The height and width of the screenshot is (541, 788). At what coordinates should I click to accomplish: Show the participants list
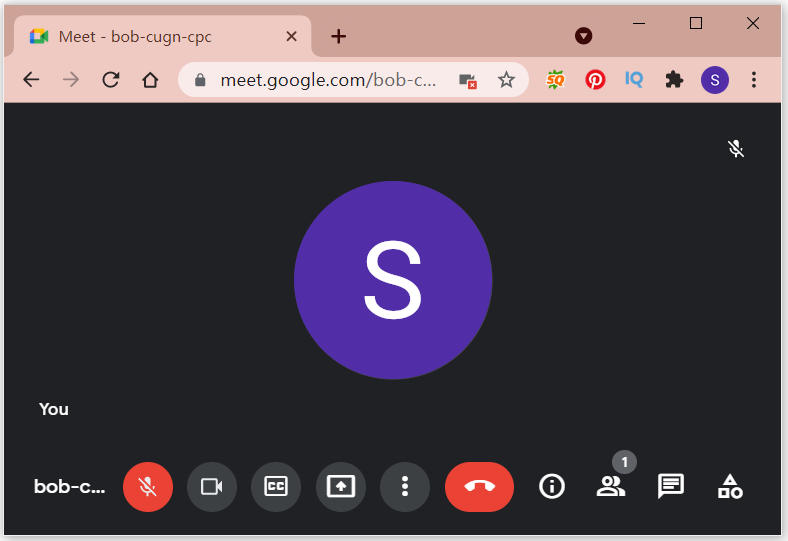coord(611,486)
